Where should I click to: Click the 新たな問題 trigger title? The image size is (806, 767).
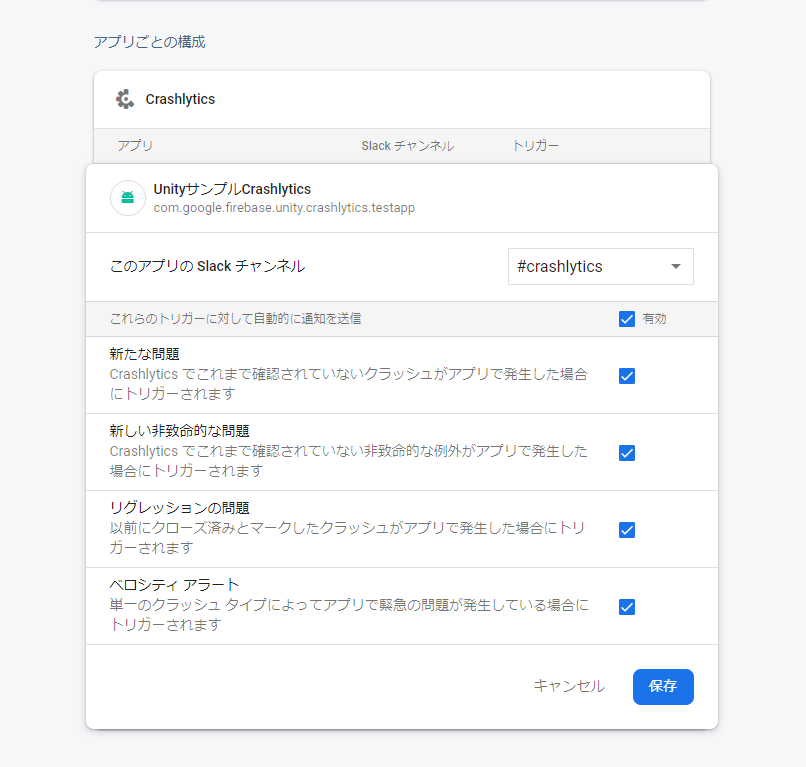click(144, 354)
